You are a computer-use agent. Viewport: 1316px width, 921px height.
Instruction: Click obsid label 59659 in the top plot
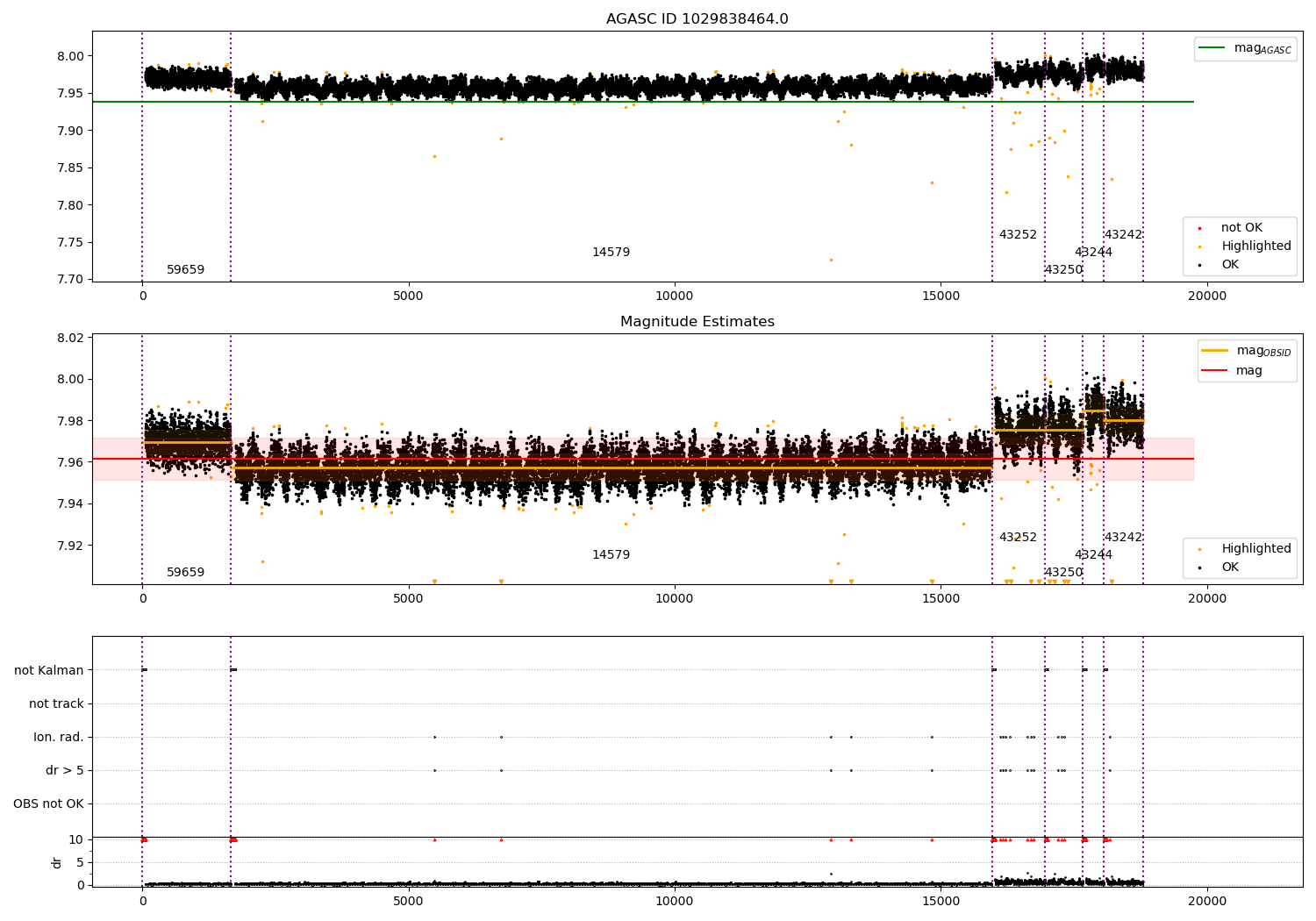coord(185,270)
